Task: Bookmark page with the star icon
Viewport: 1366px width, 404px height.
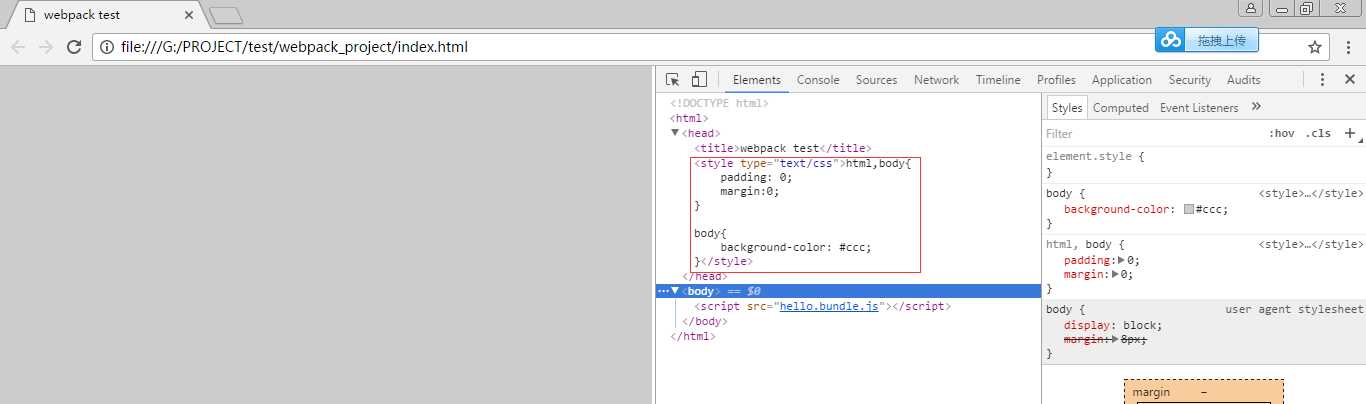Action: [x=1315, y=47]
